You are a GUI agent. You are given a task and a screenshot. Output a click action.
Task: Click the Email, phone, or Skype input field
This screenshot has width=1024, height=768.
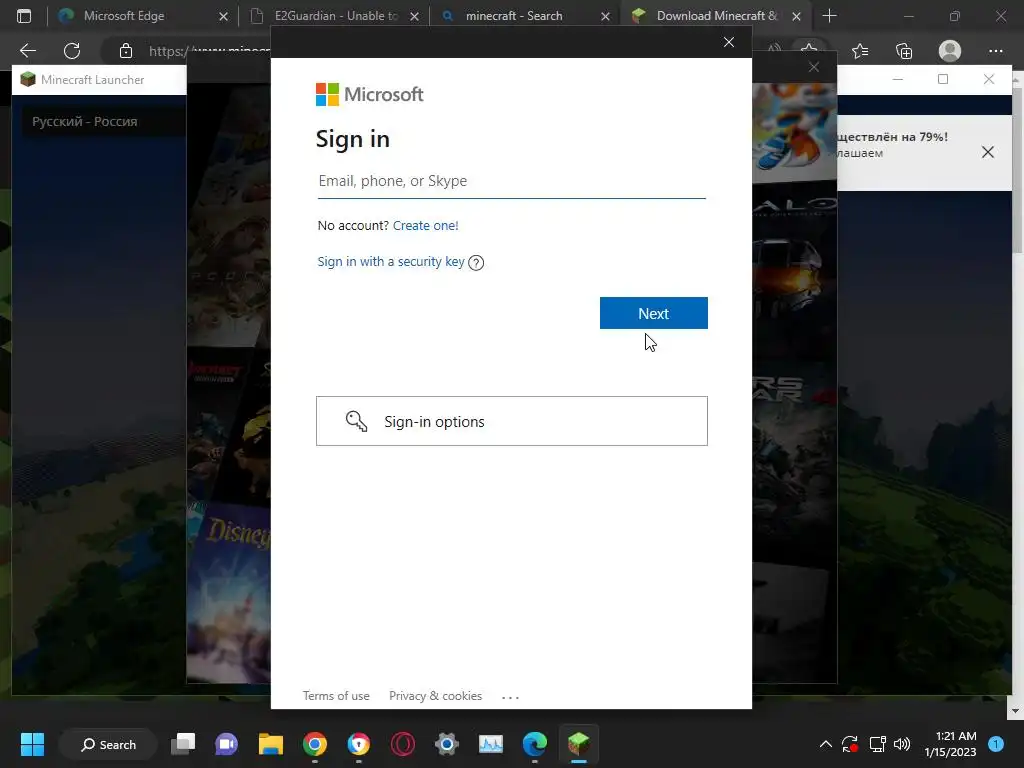point(511,182)
